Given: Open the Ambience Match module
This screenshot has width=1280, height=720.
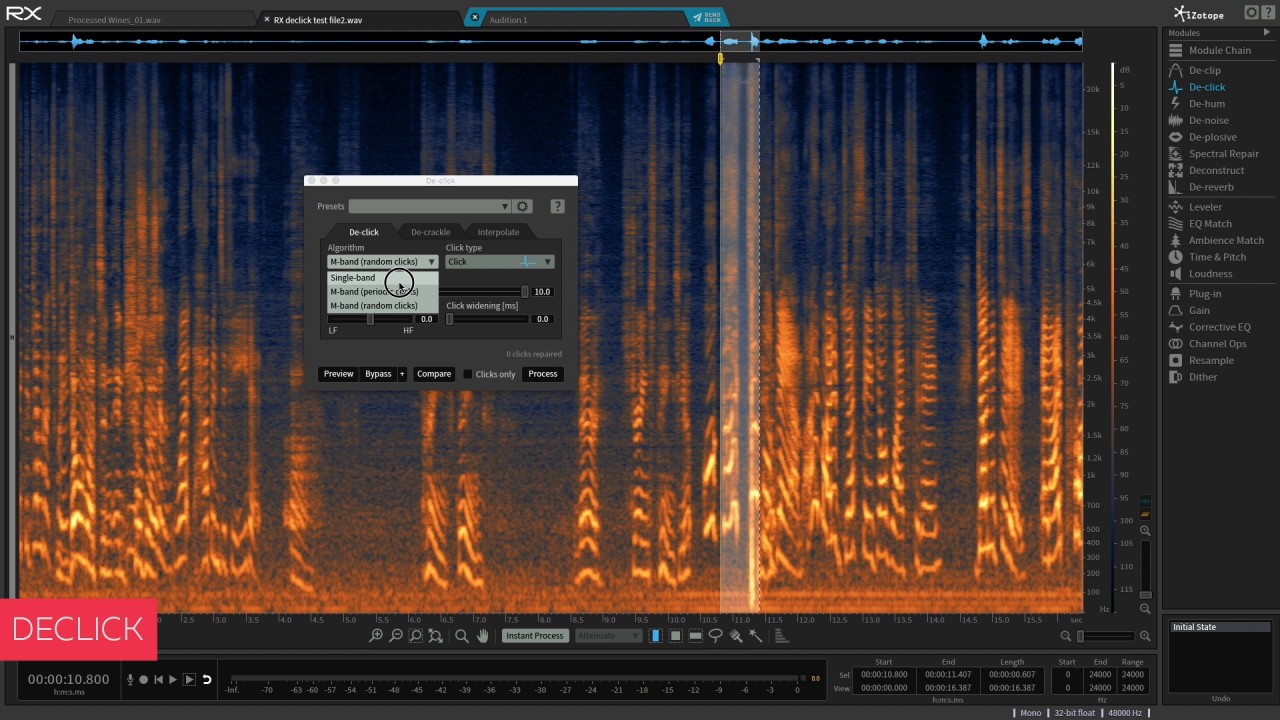Looking at the screenshot, I should pyautogui.click(x=1226, y=240).
